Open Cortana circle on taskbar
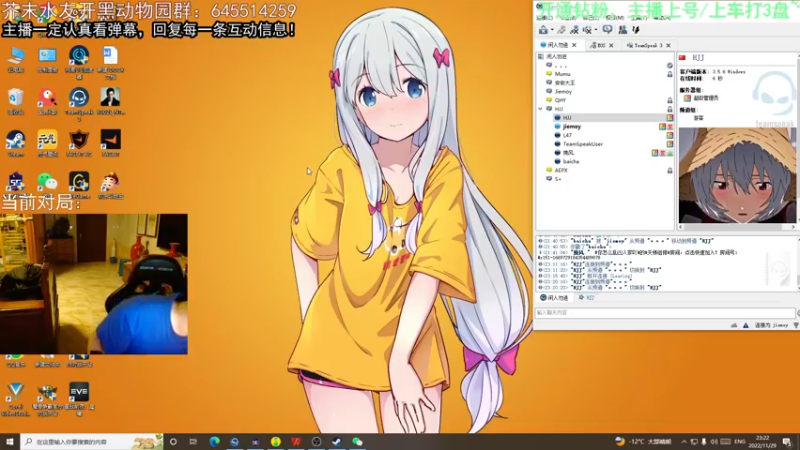Image resolution: width=800 pixels, height=450 pixels. pyautogui.click(x=173, y=441)
